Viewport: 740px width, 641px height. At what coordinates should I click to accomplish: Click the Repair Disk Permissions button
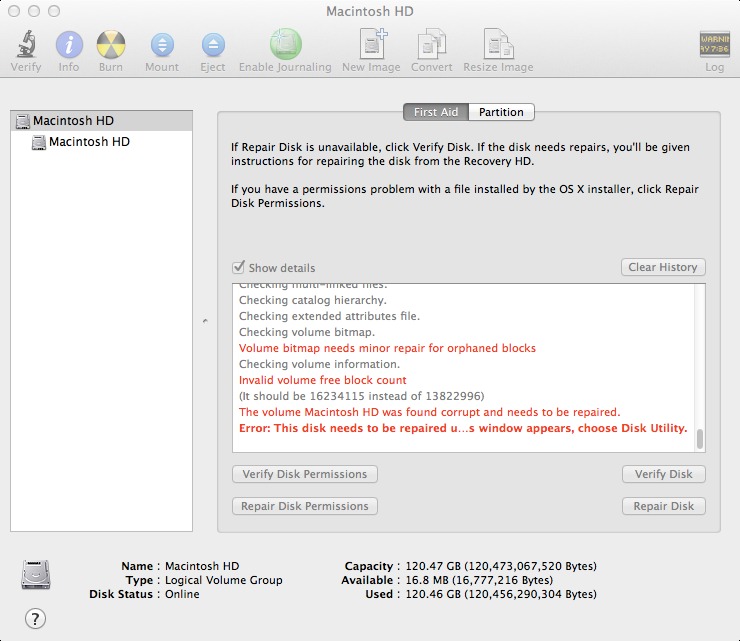[x=305, y=506]
